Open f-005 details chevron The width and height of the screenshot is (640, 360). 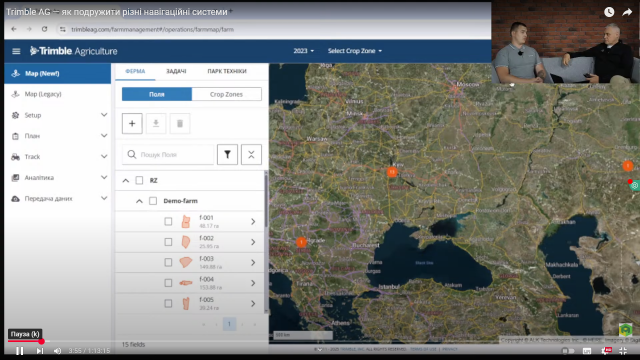[253, 304]
